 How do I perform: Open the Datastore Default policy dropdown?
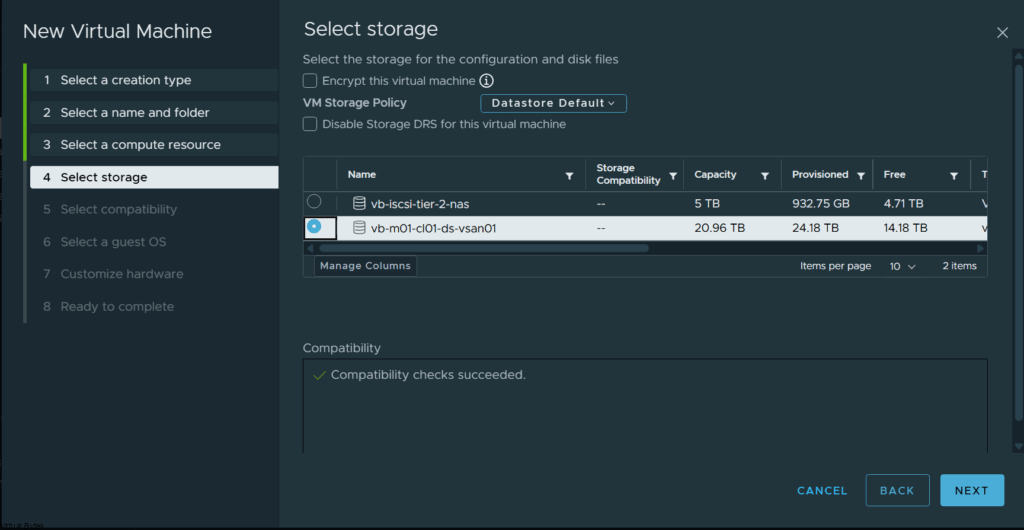pyautogui.click(x=553, y=103)
